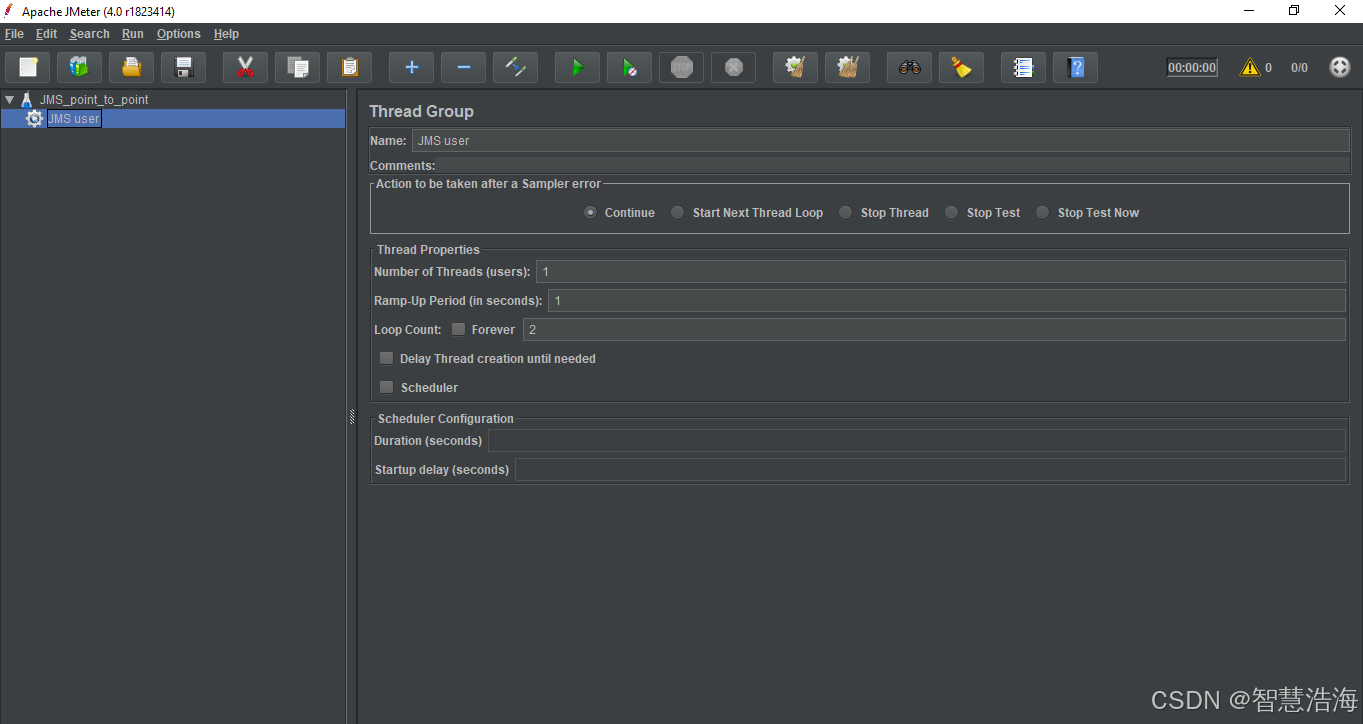Check Delay Thread creation until needed
Viewport: 1363px width, 724px height.
(x=386, y=358)
